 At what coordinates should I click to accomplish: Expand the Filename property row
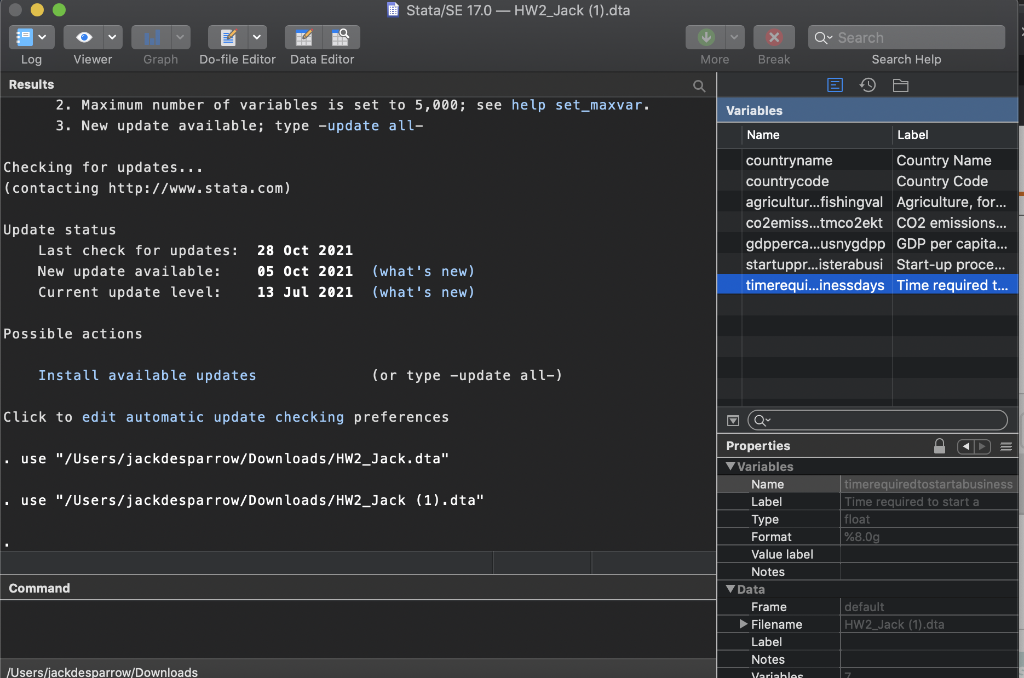pos(743,624)
